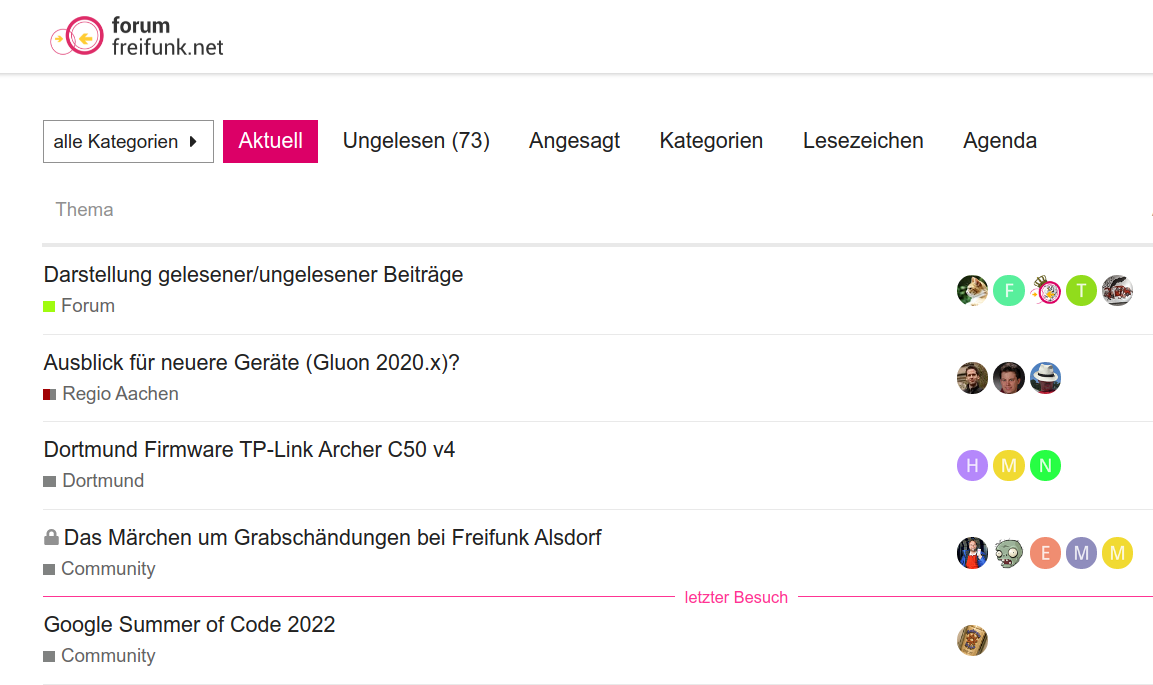The image size is (1153, 685).
Task: Open topic Ausblick für neuere Geräte (Gluon 2020.x)?
Action: tap(251, 363)
